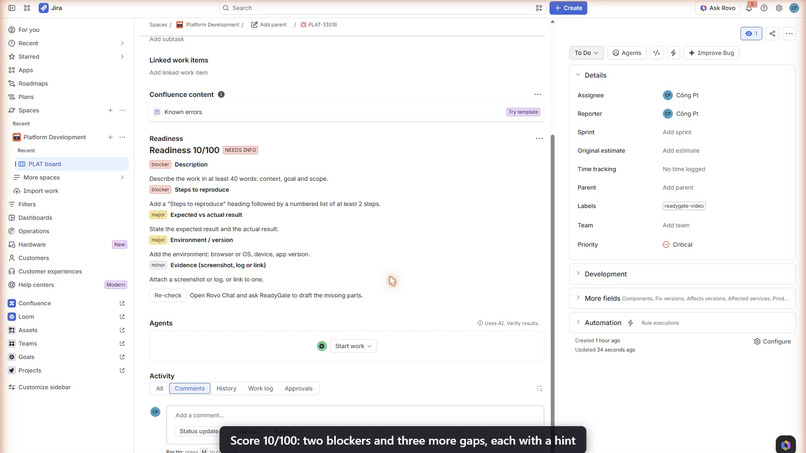Switch to the Work log tab

(261, 389)
